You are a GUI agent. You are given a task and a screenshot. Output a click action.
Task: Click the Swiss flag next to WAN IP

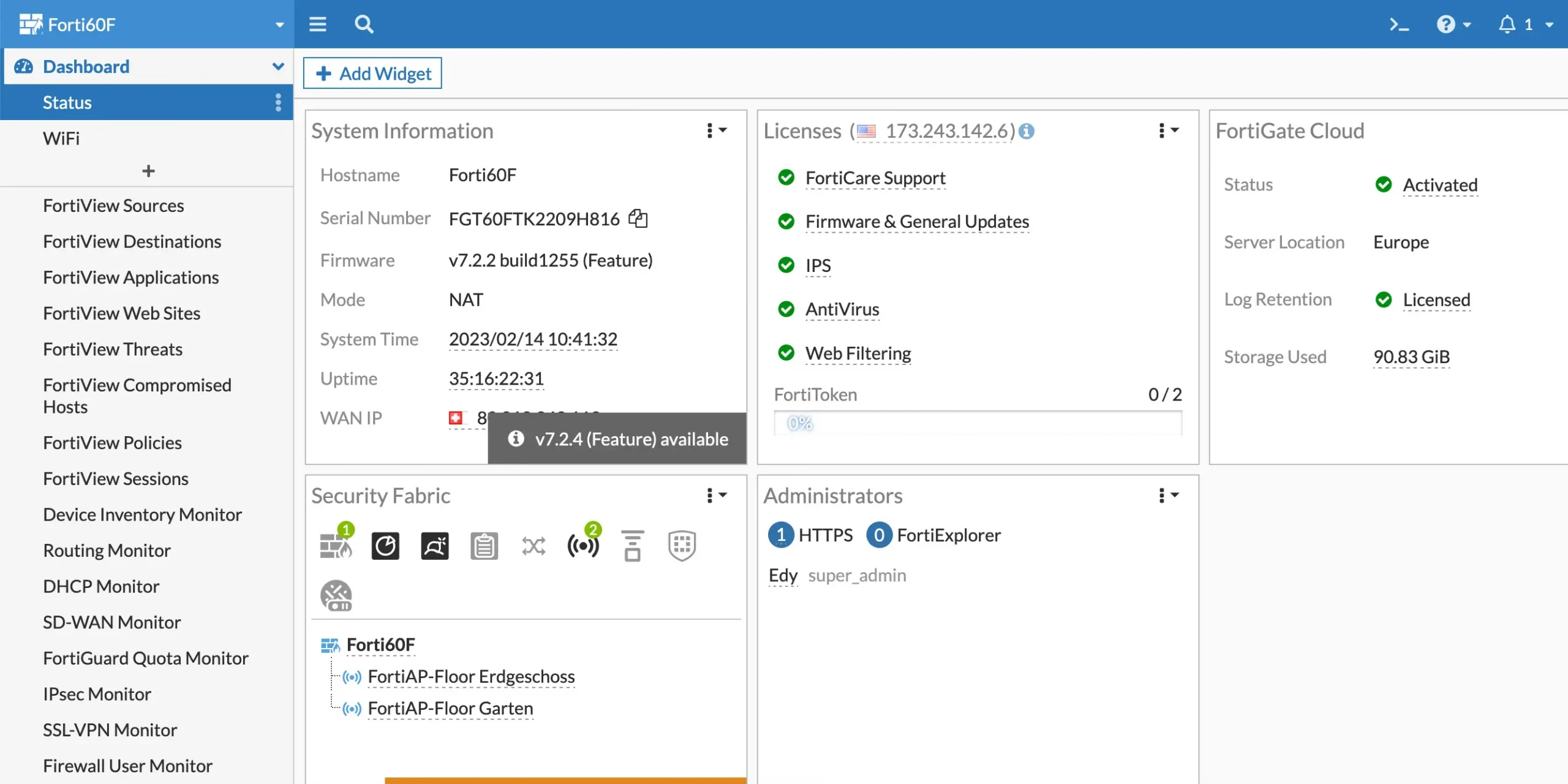click(456, 418)
